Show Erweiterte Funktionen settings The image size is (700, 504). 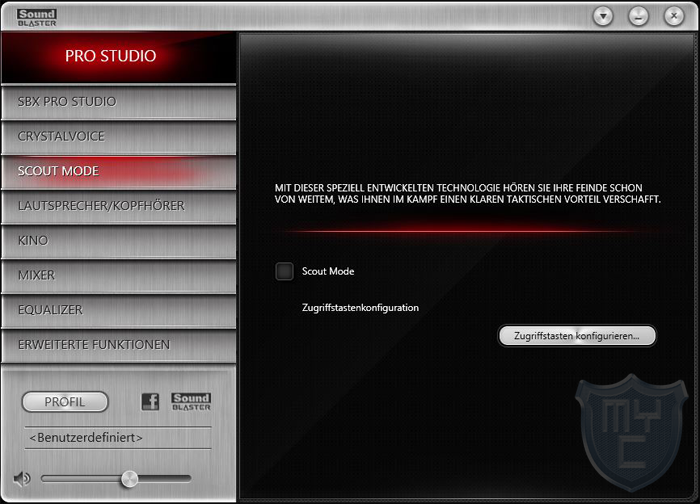coord(118,345)
